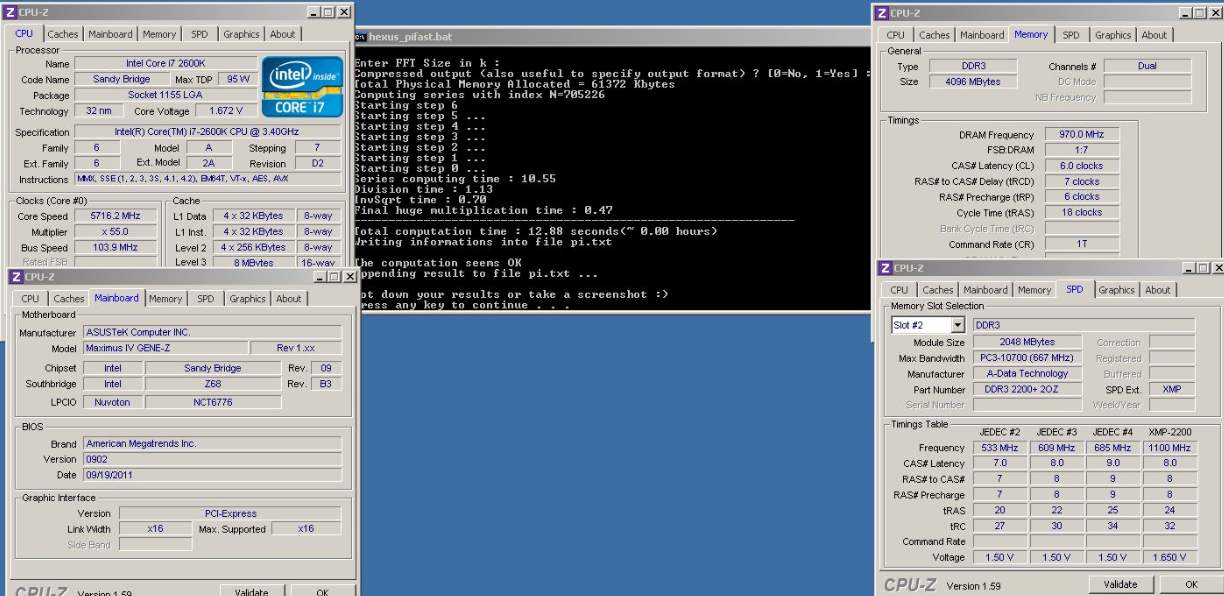Switch to Graphics tab in the SPD window
This screenshot has width=1224, height=596.
click(x=1117, y=290)
